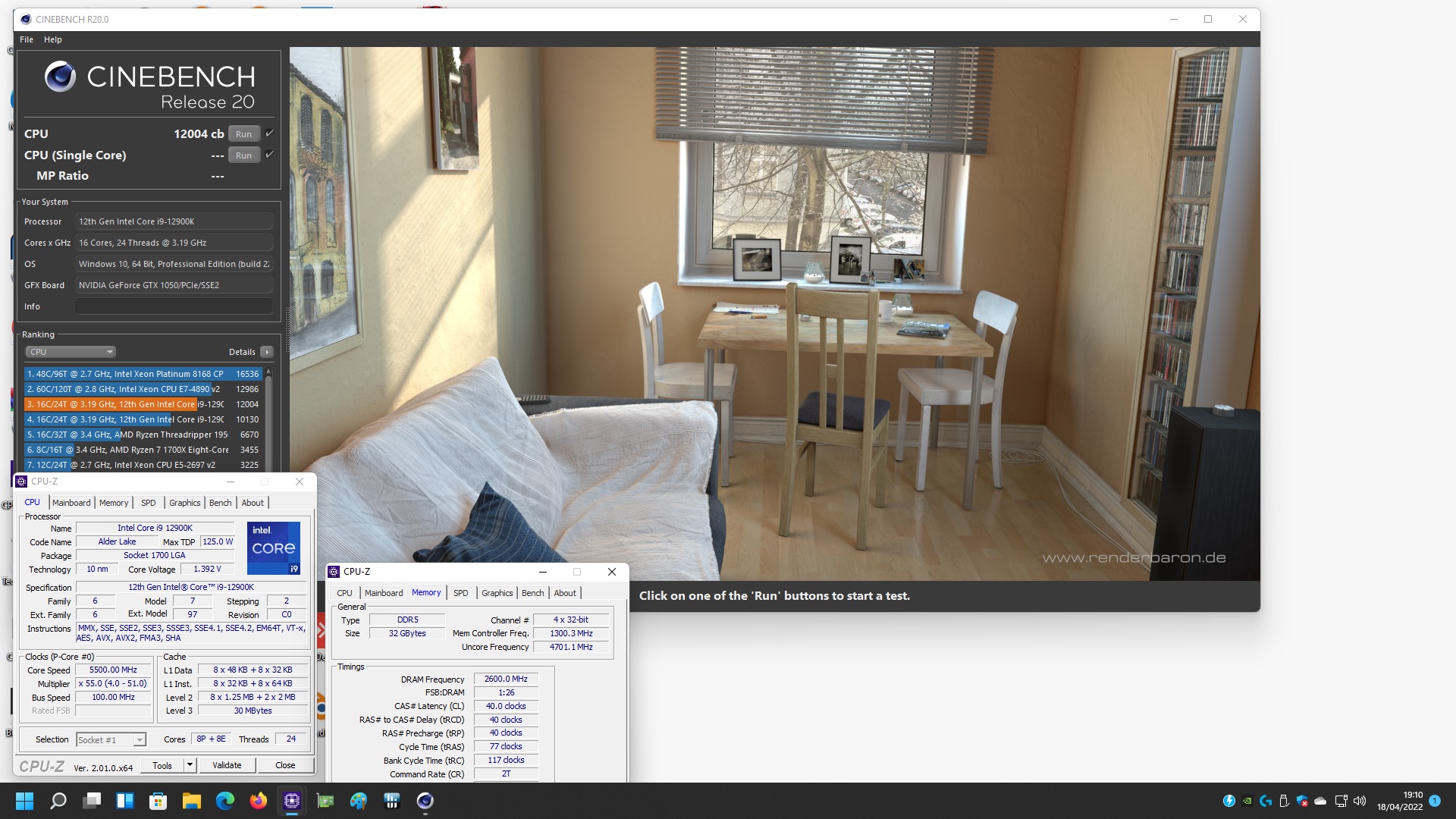
Task: Launch Microsoft Store from taskbar
Action: point(158,801)
